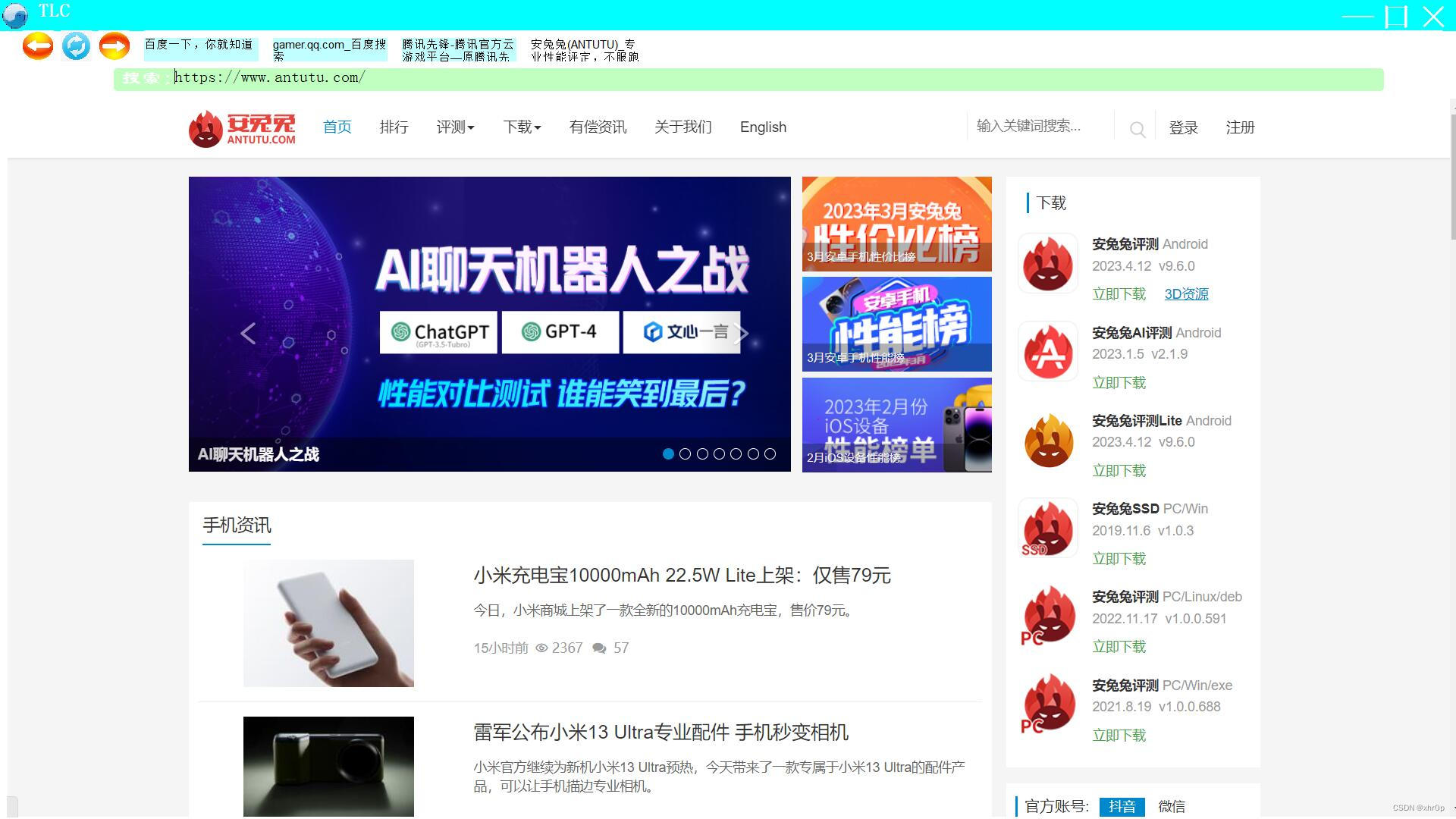1456x819 pixels.
Task: Open the 排行 navigation item
Action: [x=394, y=127]
